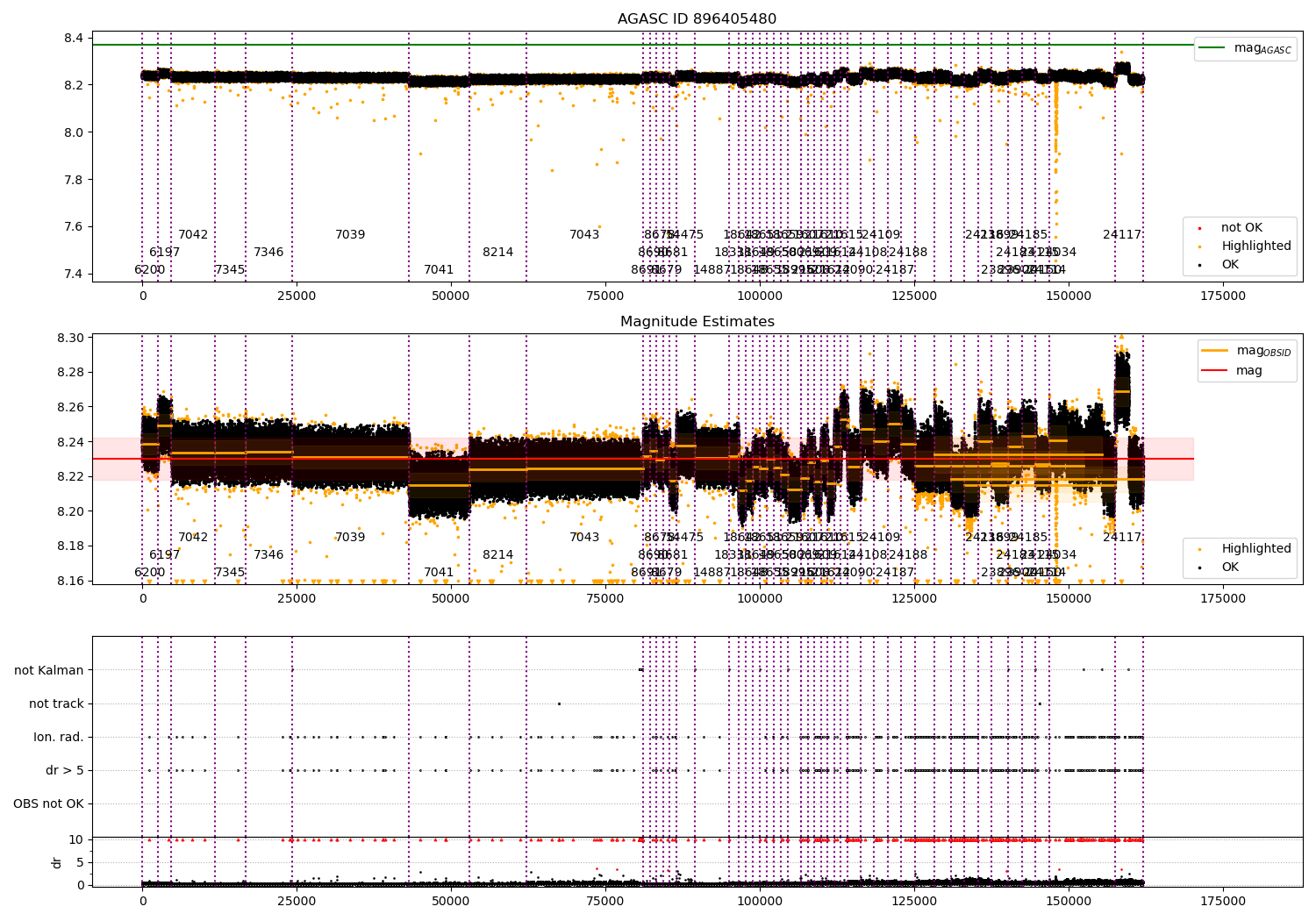Click y-axis tick '8.30' on middle plot
This screenshot has width=1316, height=921.
point(70,338)
